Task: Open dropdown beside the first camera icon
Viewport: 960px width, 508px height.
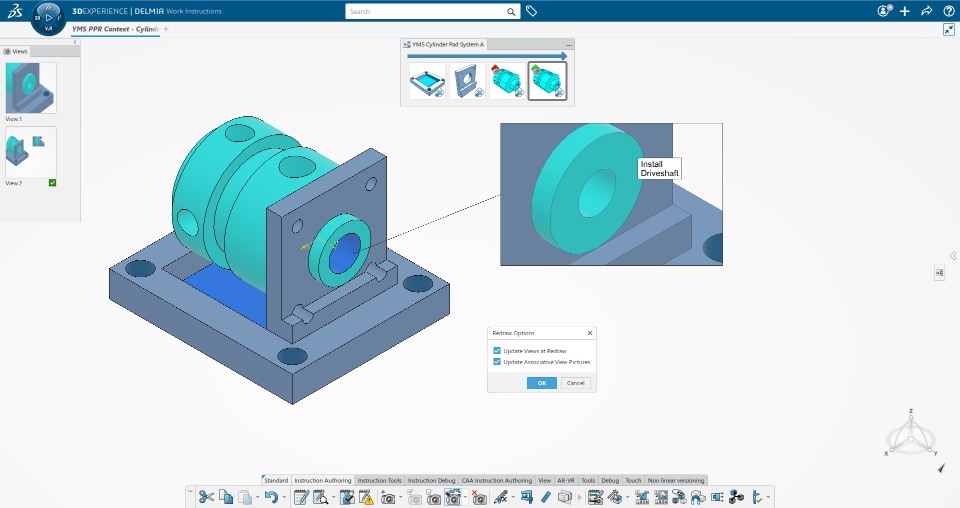Action: click(400, 497)
